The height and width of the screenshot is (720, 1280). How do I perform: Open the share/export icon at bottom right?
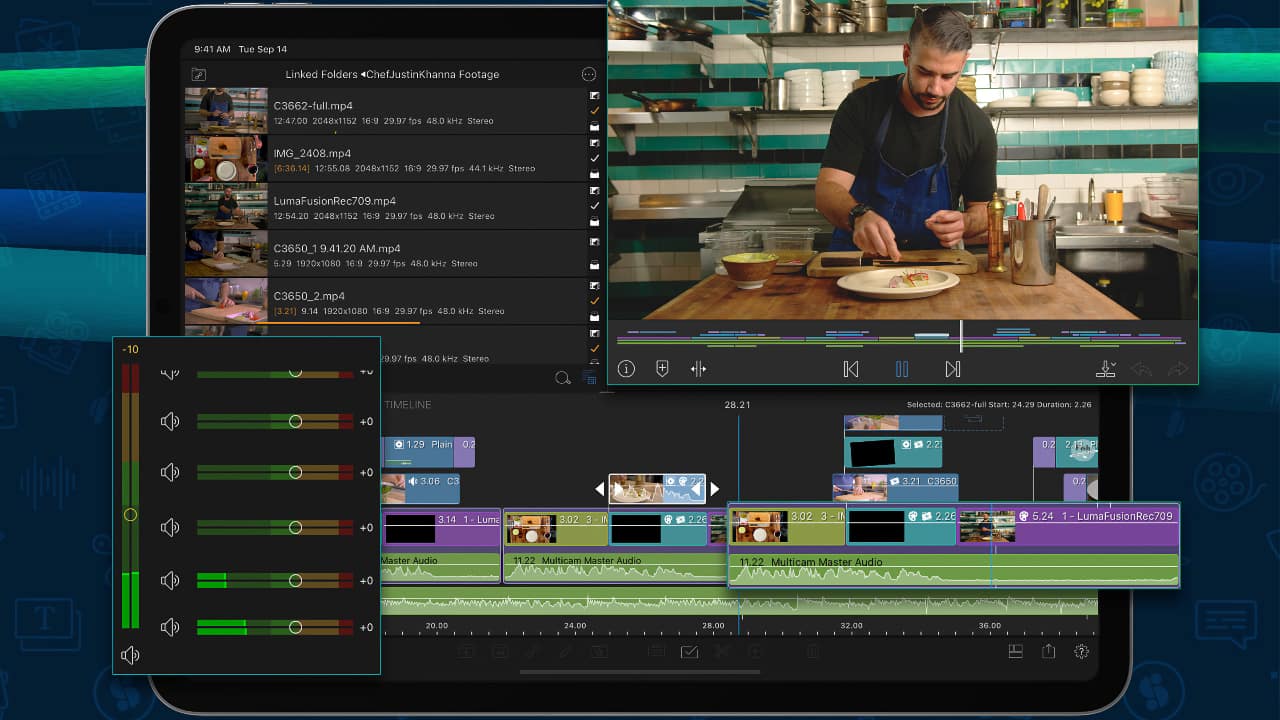1048,651
